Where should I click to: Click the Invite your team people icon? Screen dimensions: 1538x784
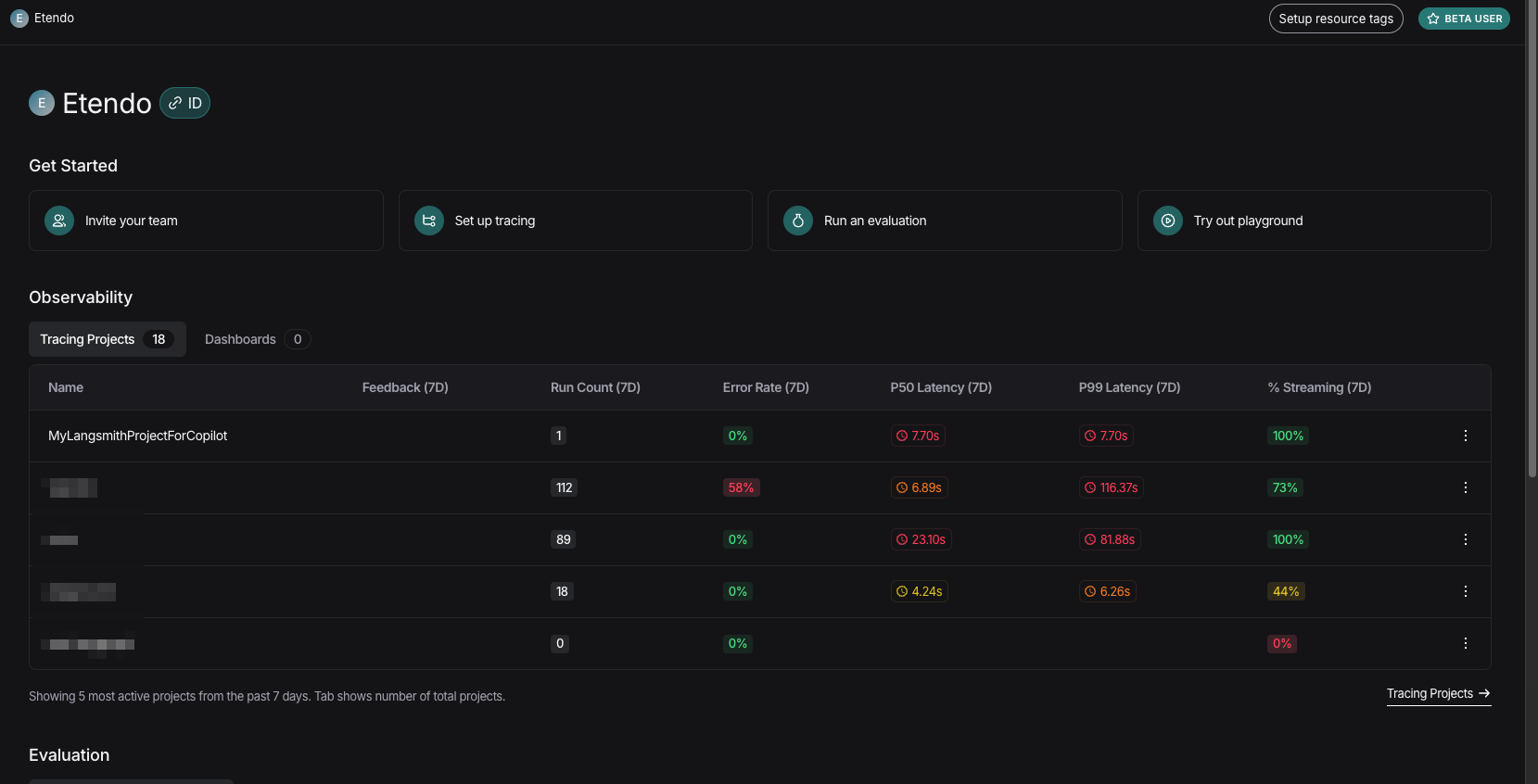[x=59, y=221]
